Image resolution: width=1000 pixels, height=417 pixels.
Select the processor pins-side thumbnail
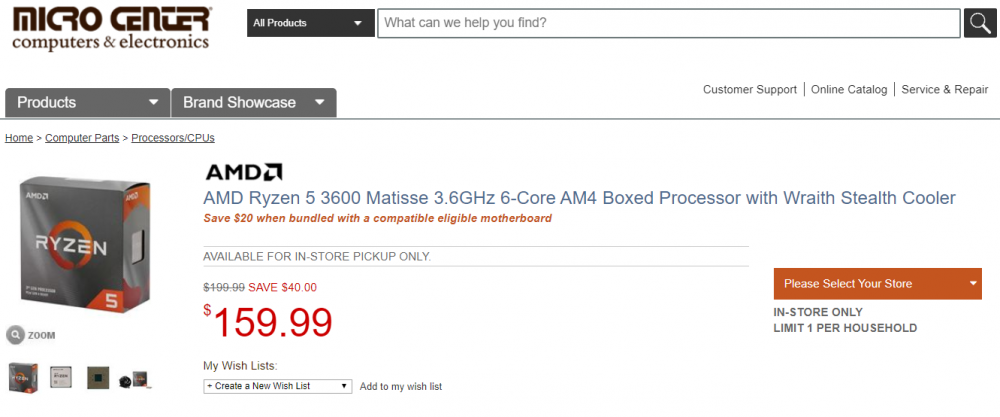[x=98, y=378]
